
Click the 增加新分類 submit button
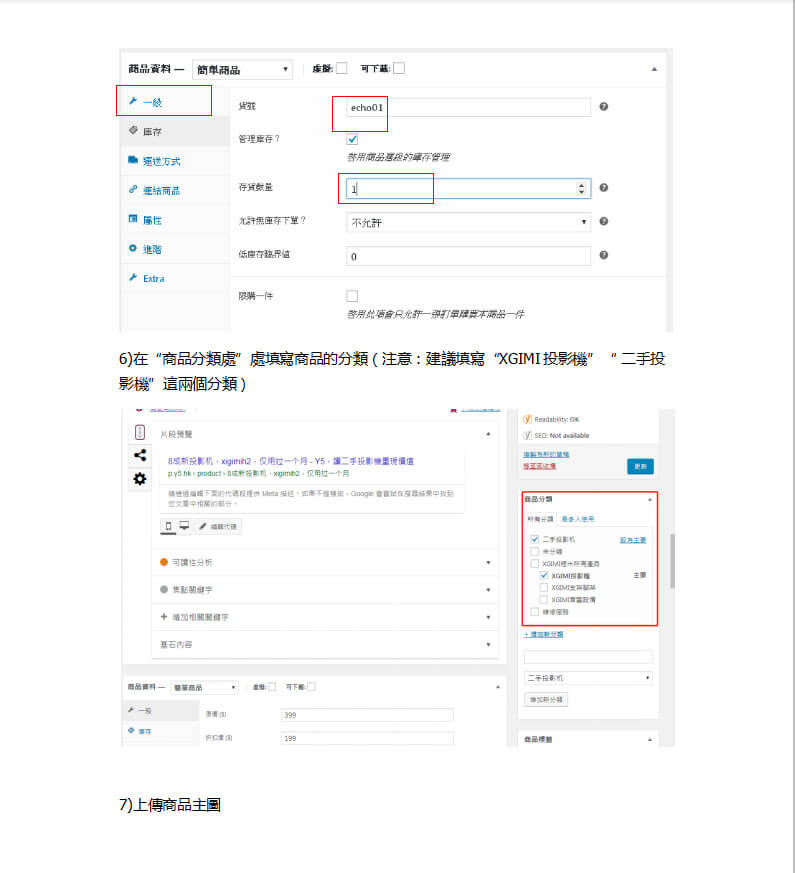[546, 699]
